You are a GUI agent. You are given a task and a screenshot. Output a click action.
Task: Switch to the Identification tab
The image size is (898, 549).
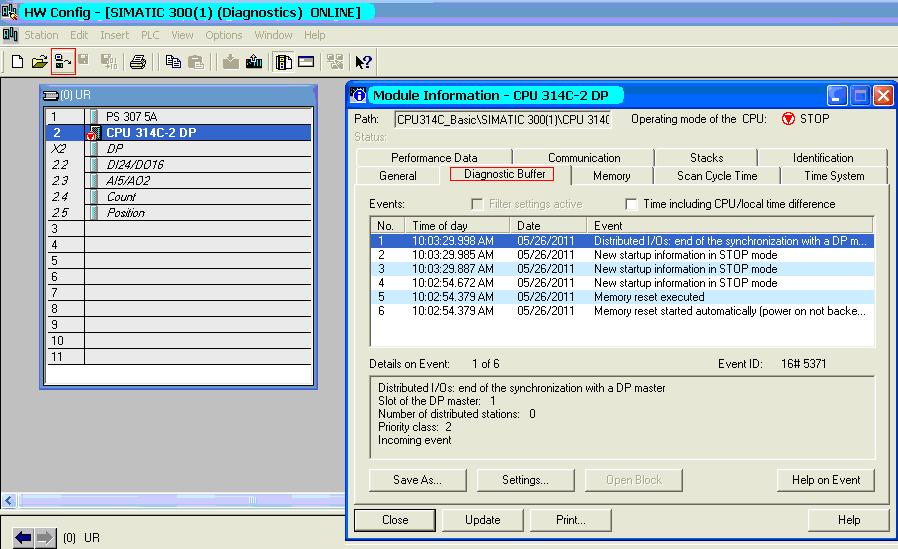(823, 157)
